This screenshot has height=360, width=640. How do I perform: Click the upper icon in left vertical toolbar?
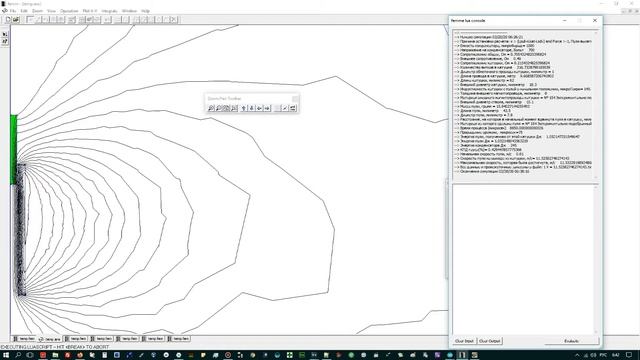pos(5,34)
